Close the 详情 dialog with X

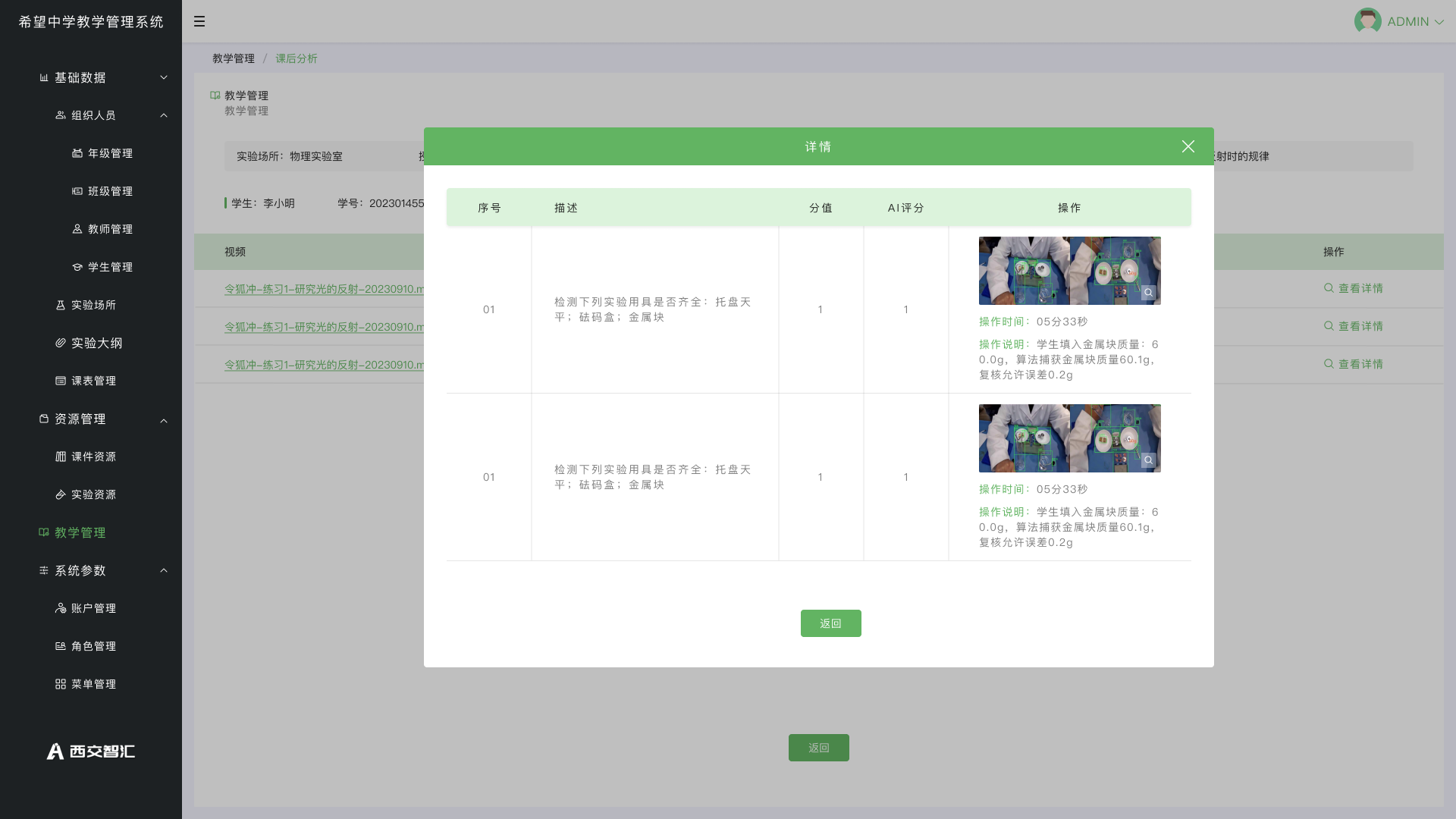click(x=1188, y=146)
